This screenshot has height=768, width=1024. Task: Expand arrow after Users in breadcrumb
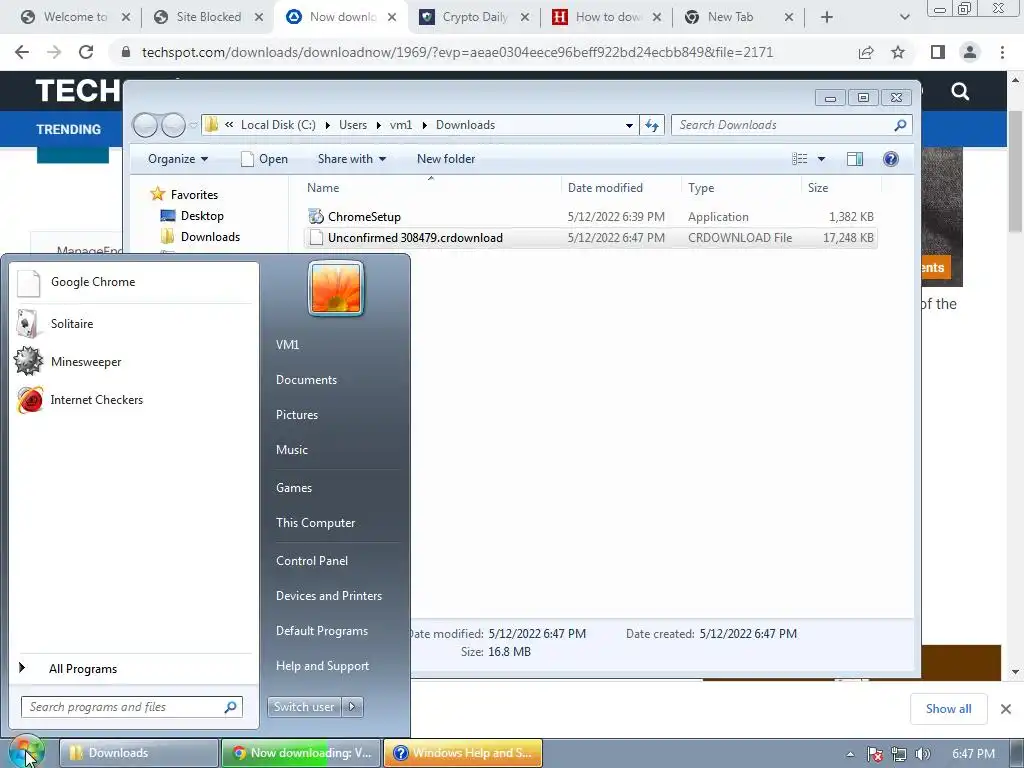[379, 125]
